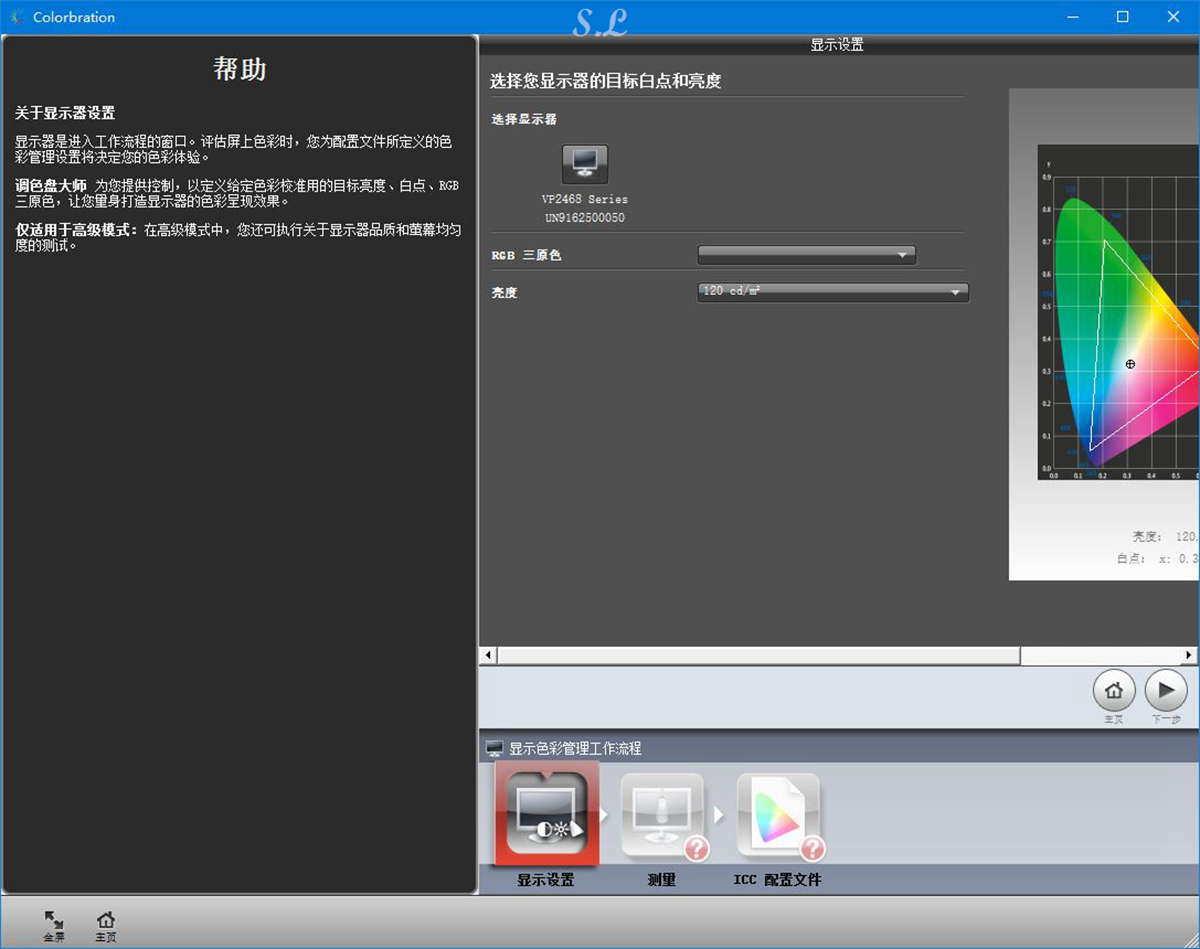This screenshot has height=949, width=1200.
Task: Select the 显示设置 tab at top
Action: [x=838, y=44]
